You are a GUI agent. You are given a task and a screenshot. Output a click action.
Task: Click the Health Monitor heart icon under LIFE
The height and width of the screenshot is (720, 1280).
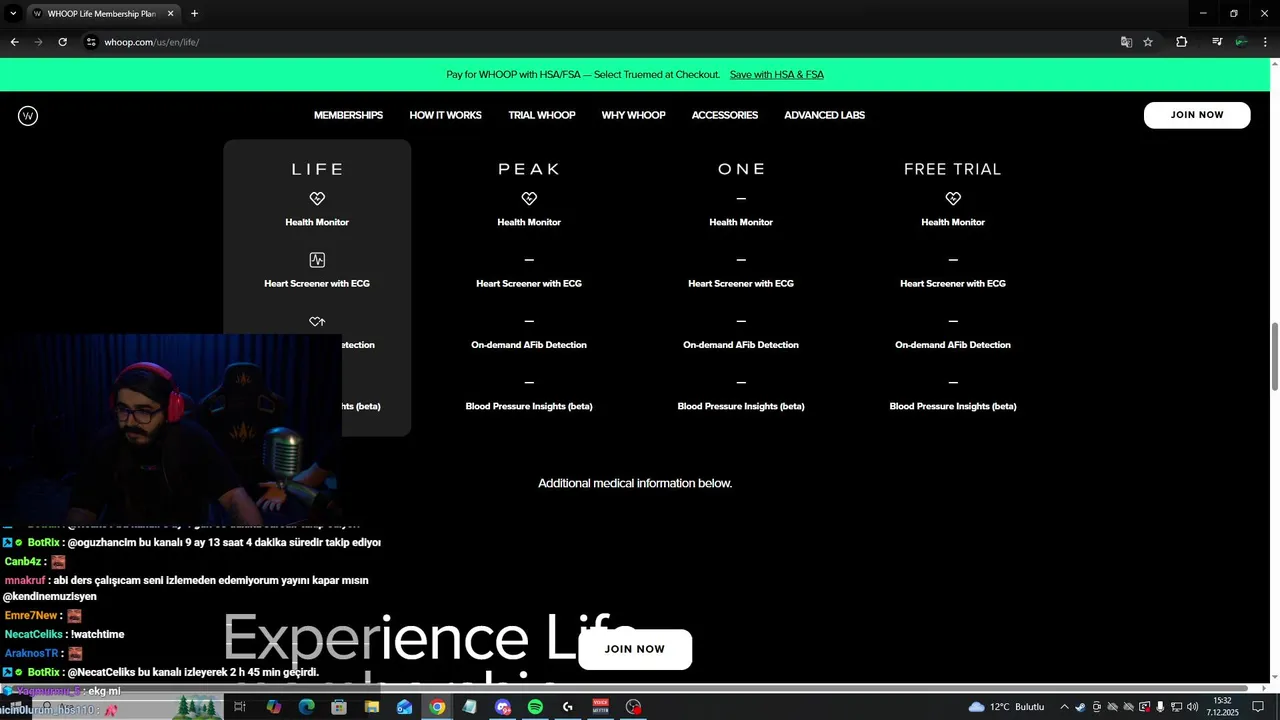317,198
